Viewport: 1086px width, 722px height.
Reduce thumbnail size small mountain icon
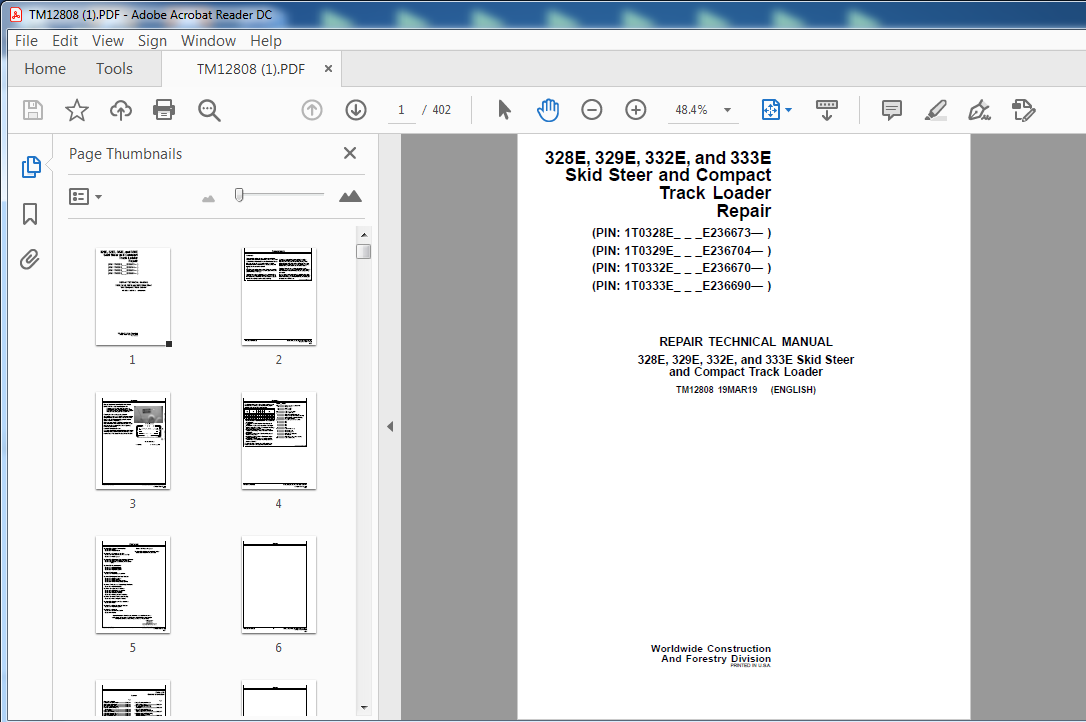(x=208, y=199)
